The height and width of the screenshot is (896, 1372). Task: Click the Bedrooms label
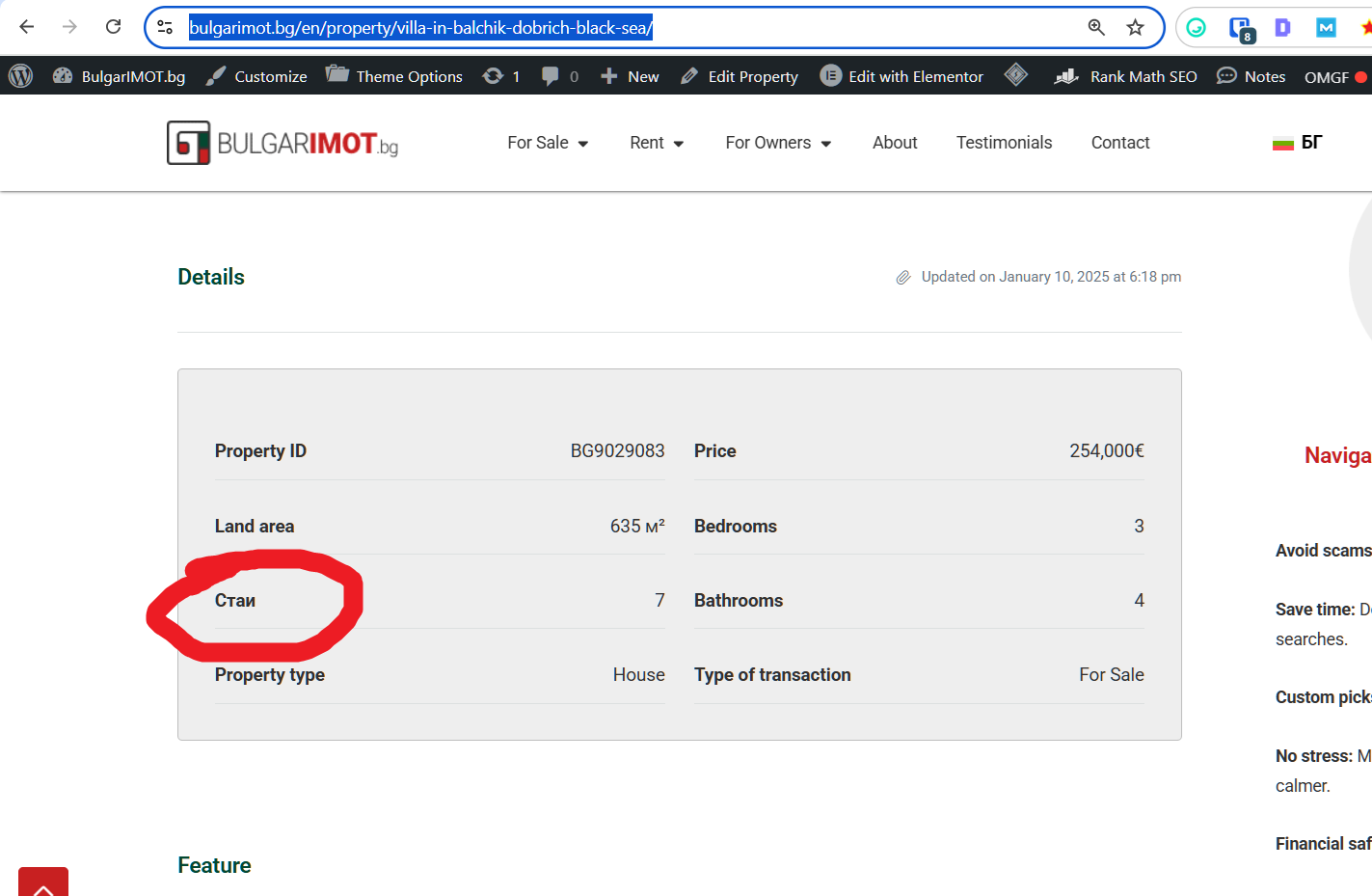[x=736, y=526]
